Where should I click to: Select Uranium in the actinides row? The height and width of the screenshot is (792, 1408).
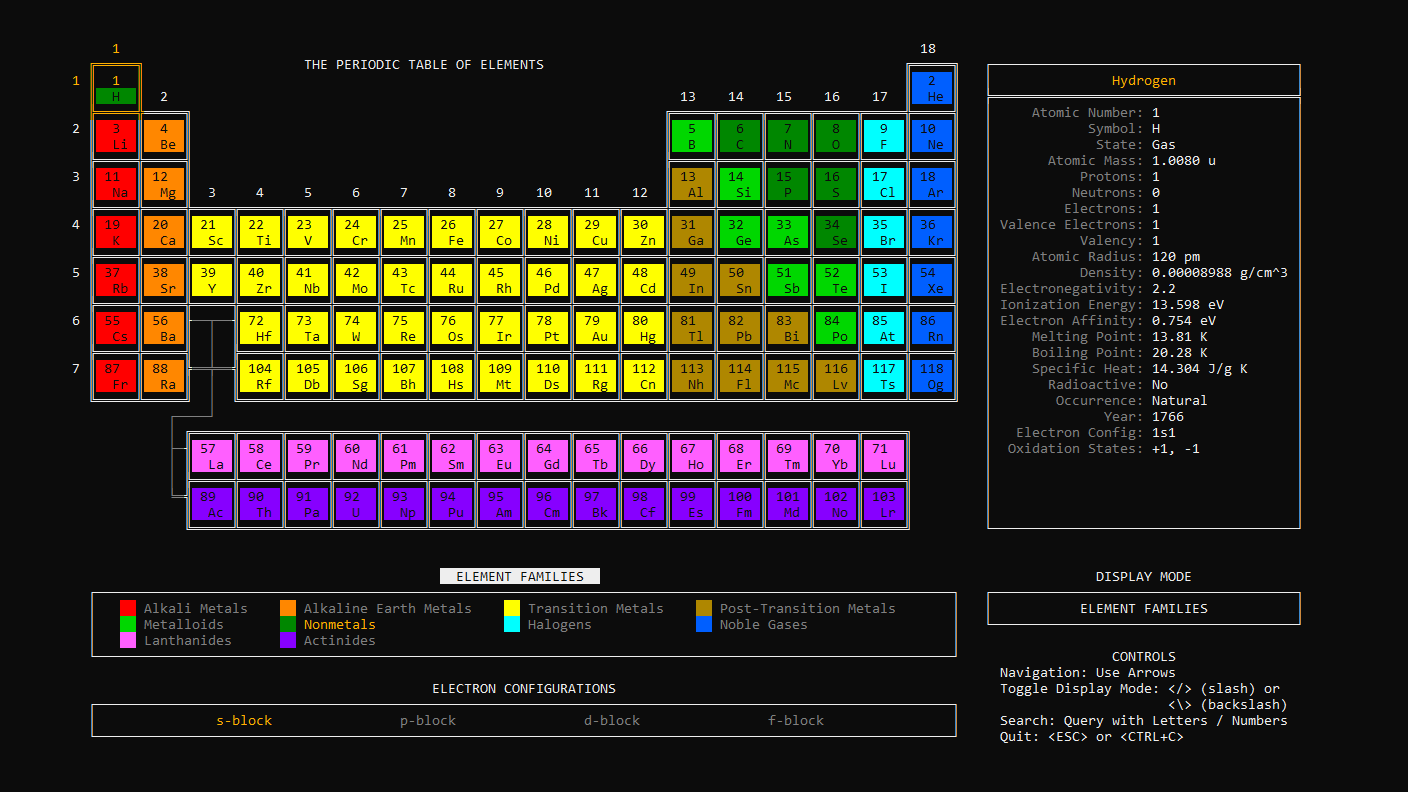[x=356, y=503]
